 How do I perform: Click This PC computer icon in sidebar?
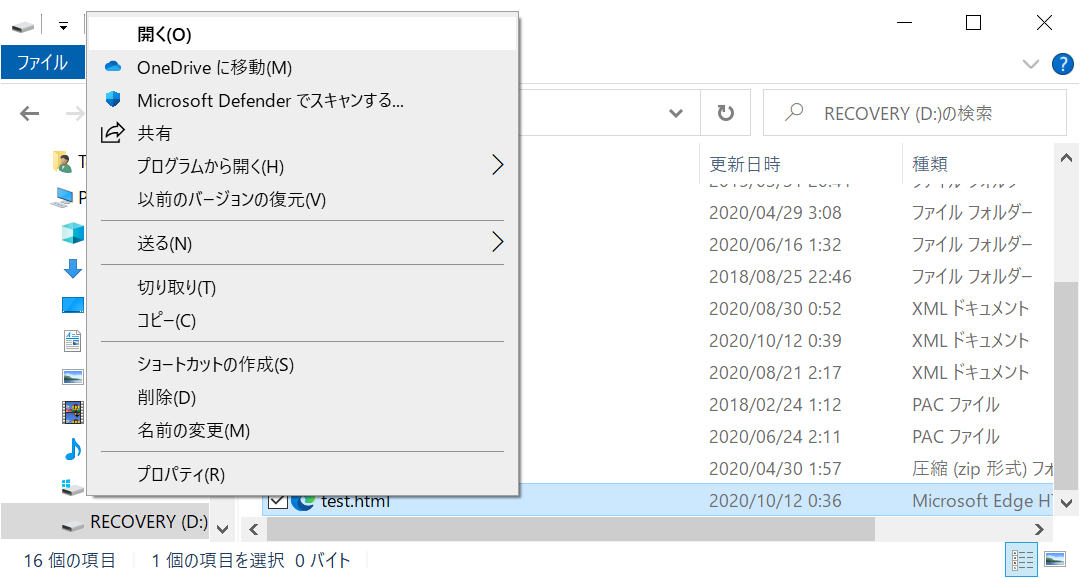(x=62, y=197)
